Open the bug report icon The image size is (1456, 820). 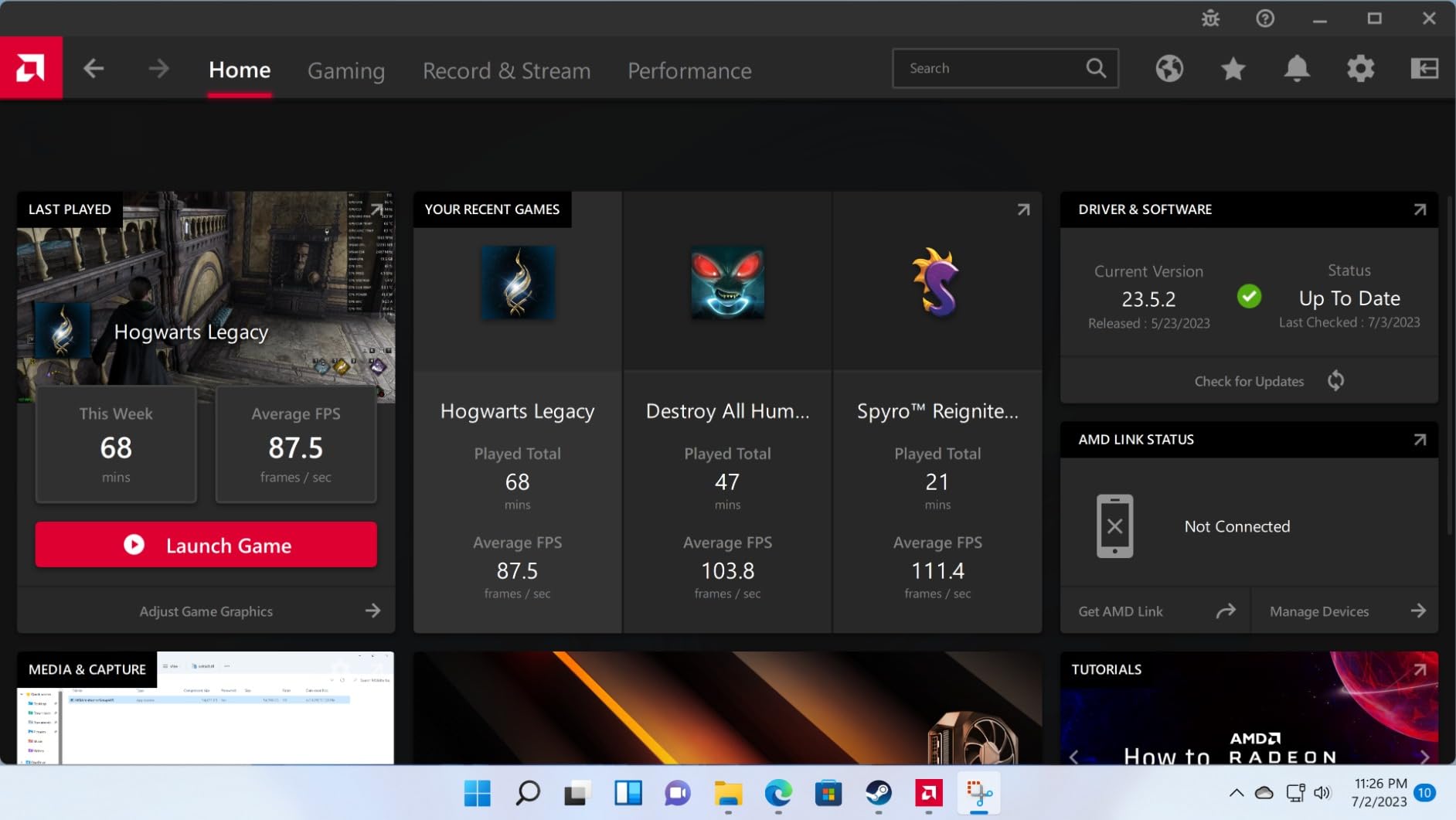(1211, 18)
